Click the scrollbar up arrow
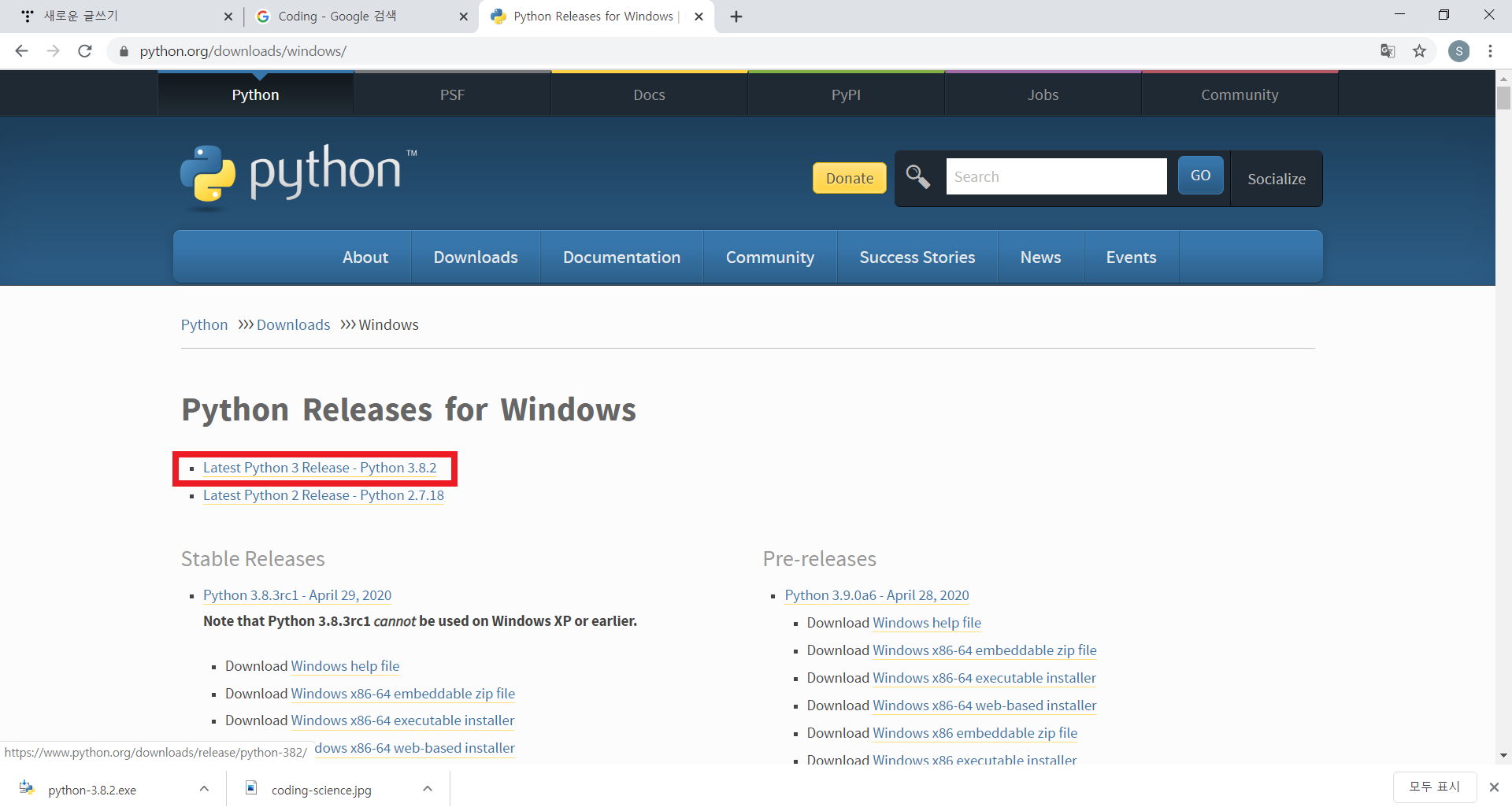 [x=1503, y=79]
